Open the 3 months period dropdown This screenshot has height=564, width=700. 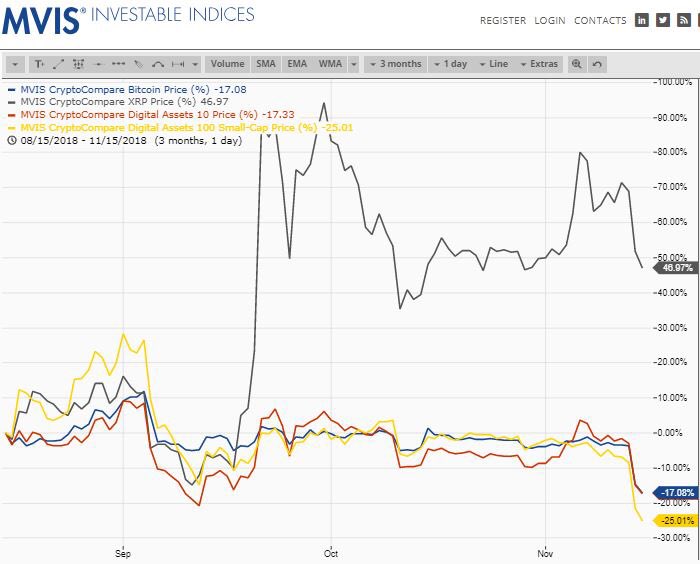tap(396, 64)
